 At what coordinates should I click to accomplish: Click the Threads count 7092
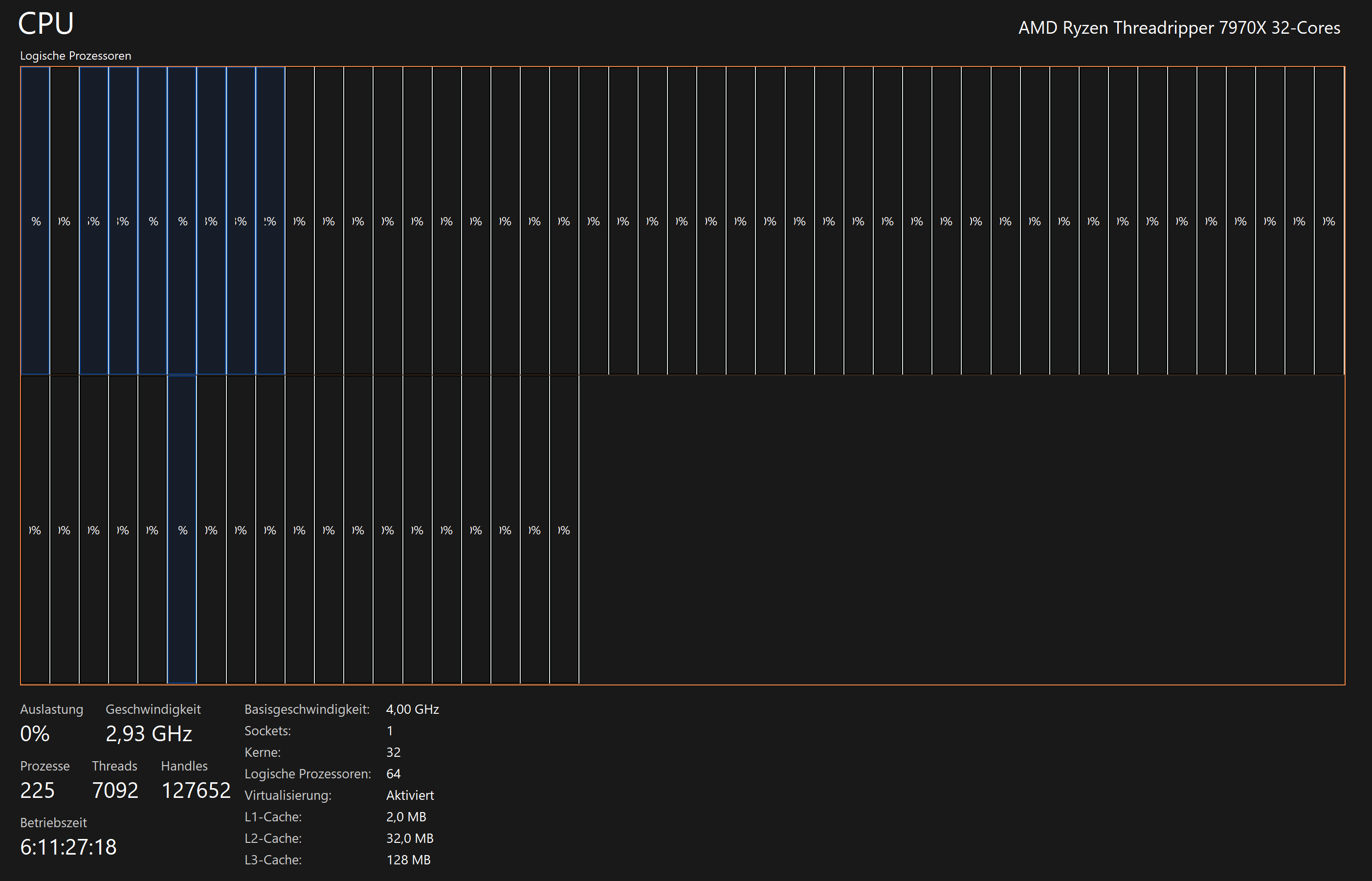click(x=115, y=791)
